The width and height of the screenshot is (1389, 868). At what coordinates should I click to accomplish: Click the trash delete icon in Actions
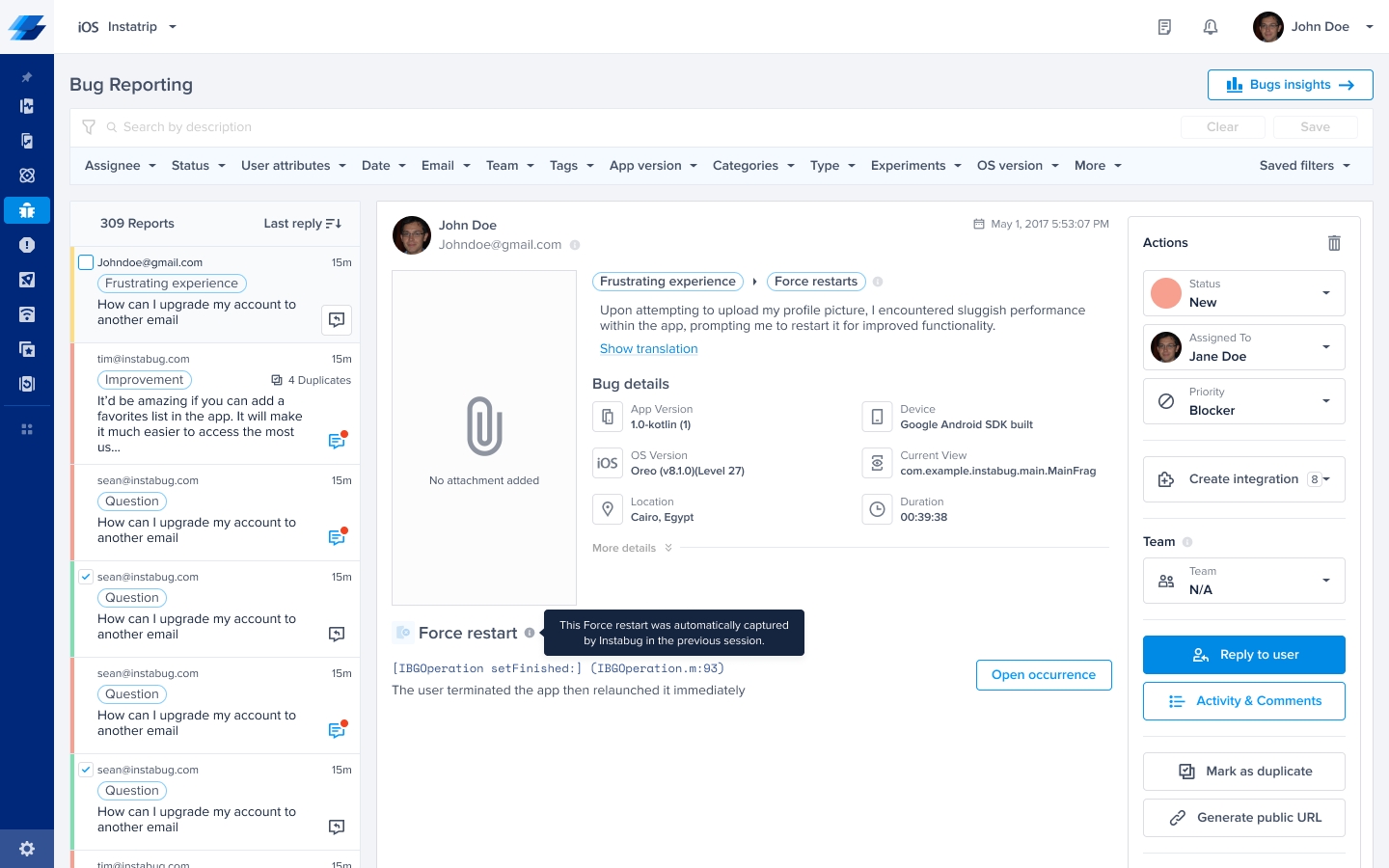[x=1334, y=243]
